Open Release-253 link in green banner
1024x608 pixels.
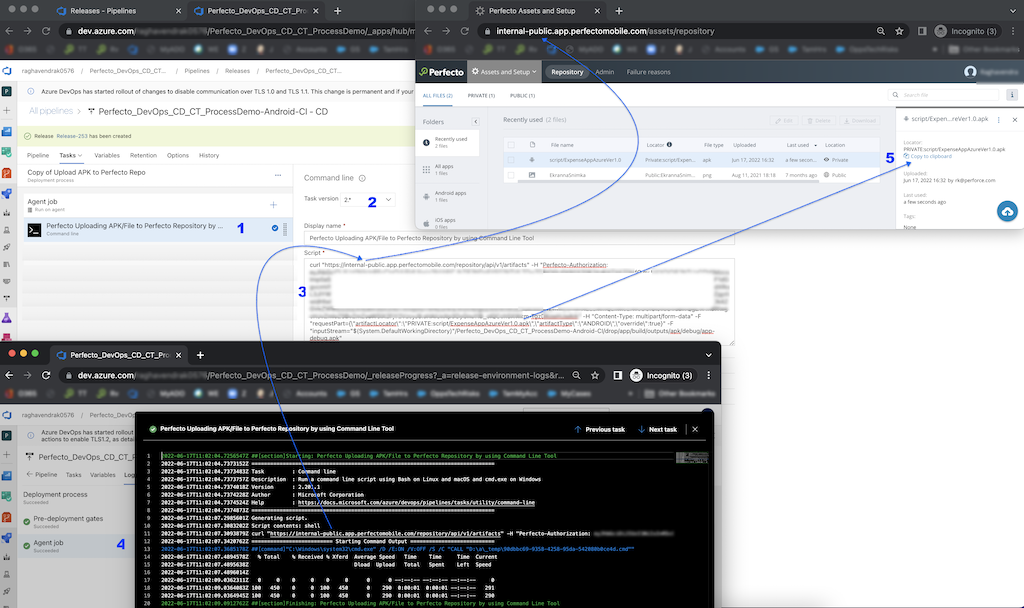[x=72, y=136]
